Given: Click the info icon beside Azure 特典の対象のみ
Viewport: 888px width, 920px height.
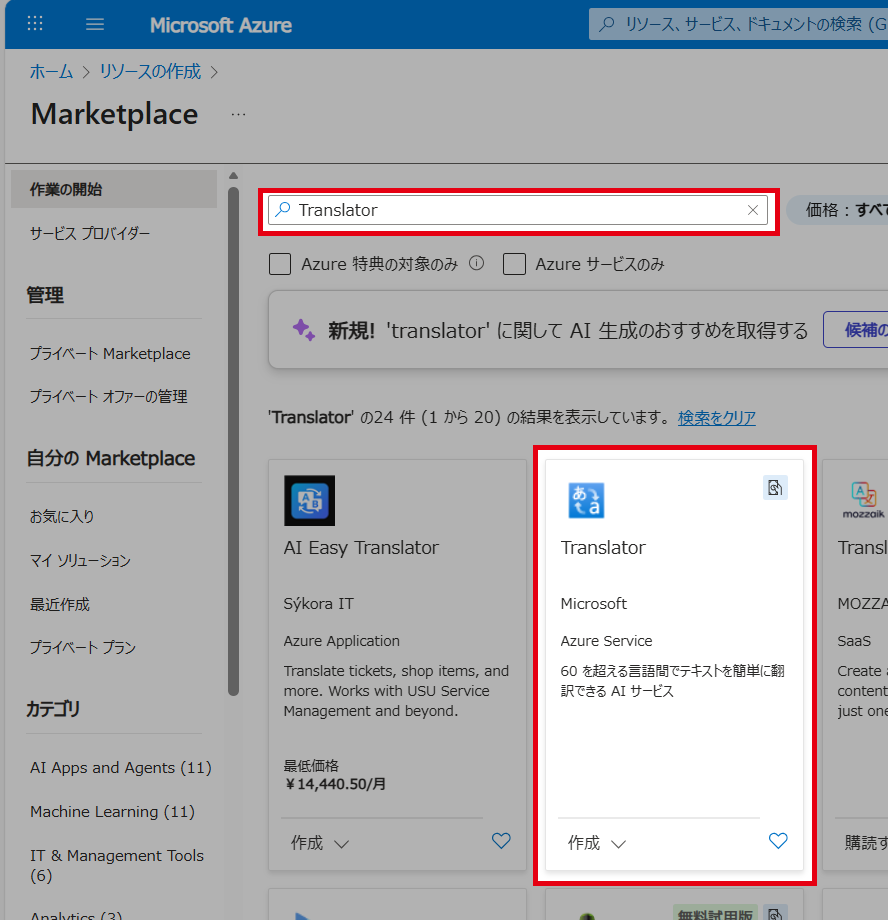Looking at the screenshot, I should pyautogui.click(x=477, y=264).
